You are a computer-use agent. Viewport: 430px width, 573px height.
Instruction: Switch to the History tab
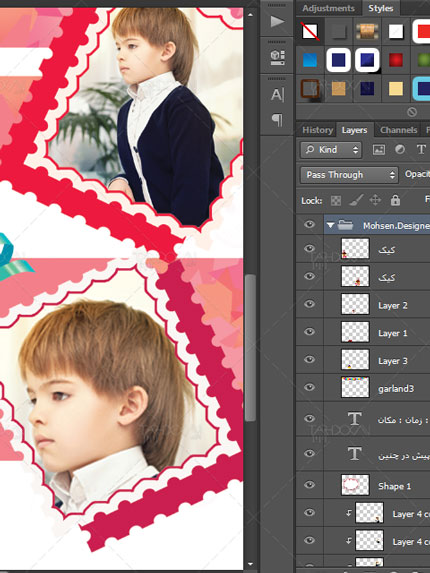tap(317, 130)
